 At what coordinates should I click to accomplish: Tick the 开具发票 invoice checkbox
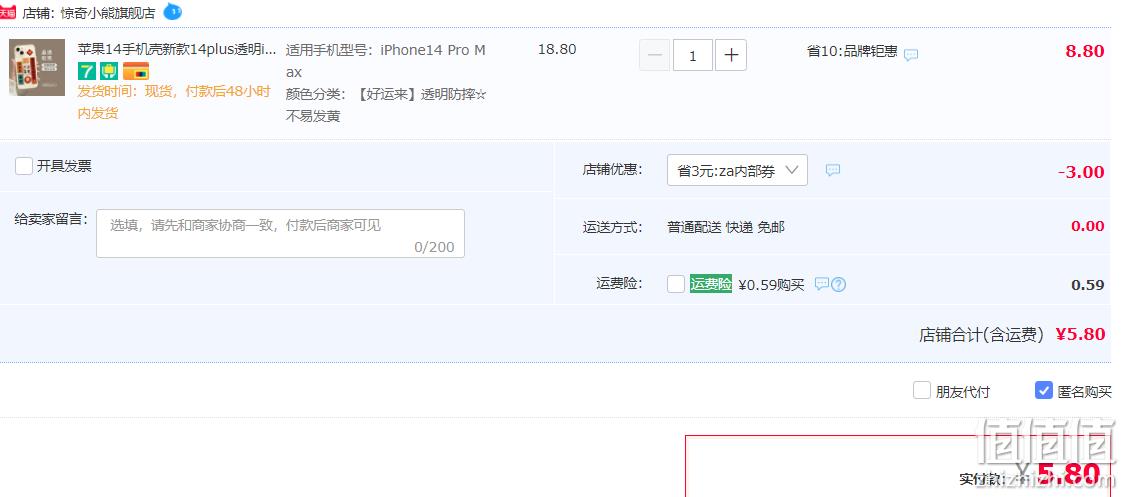point(24,166)
